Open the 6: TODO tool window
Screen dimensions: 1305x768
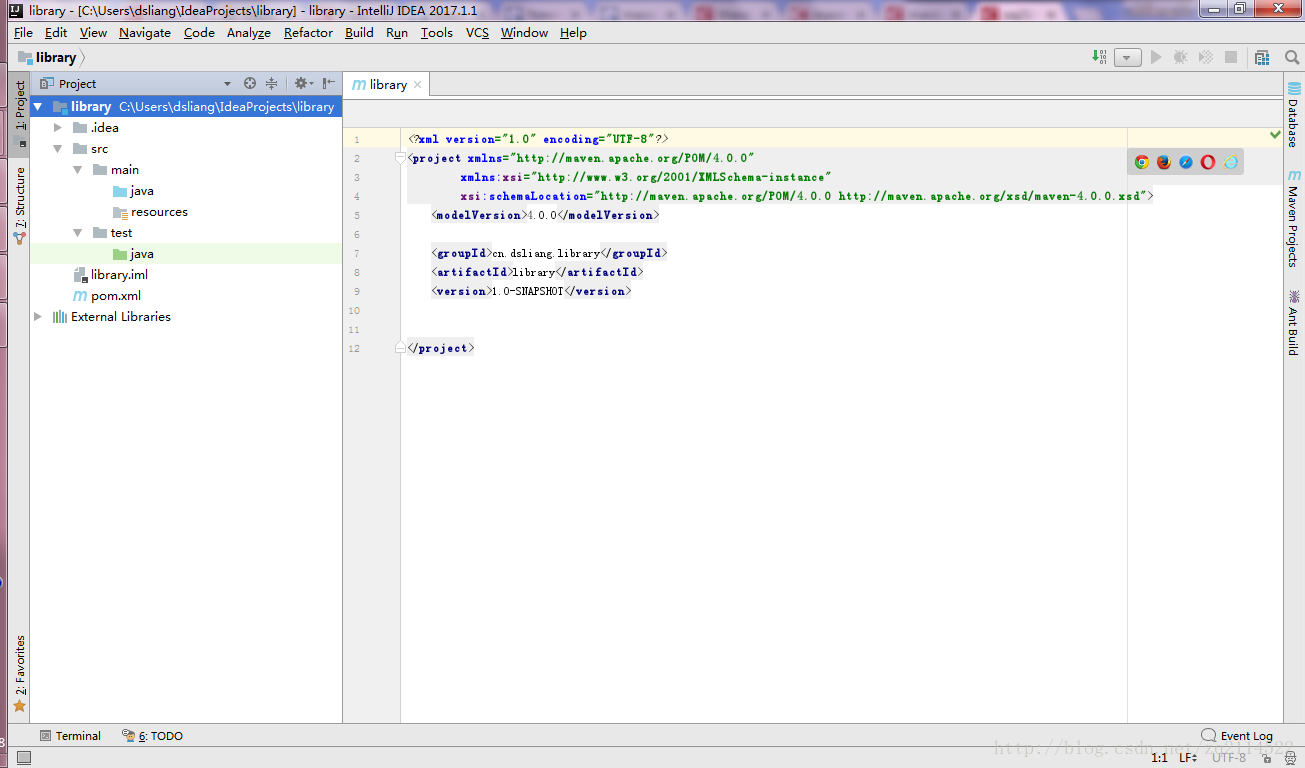(x=152, y=736)
